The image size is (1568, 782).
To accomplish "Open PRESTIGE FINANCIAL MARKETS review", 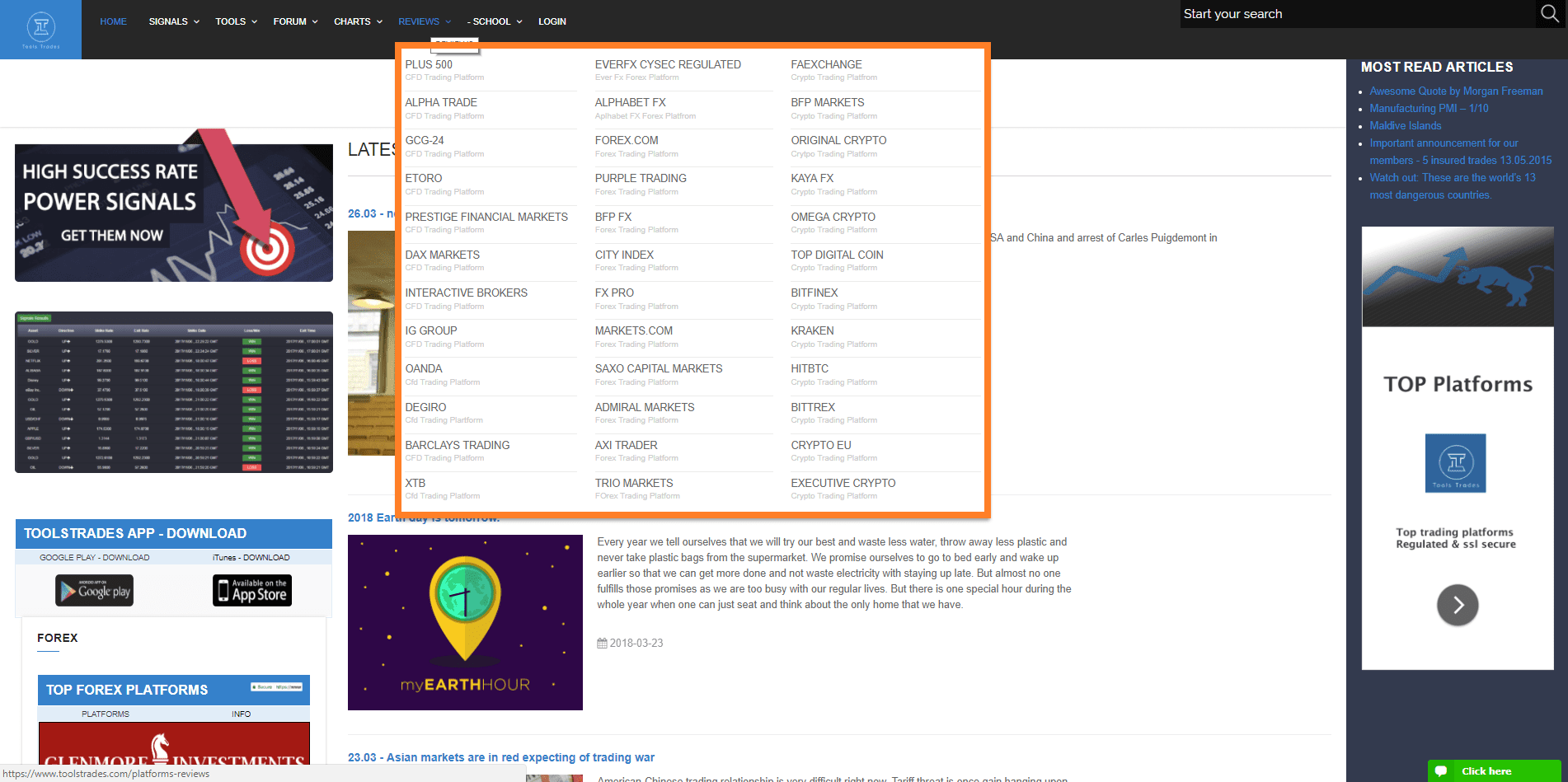I will coord(486,217).
